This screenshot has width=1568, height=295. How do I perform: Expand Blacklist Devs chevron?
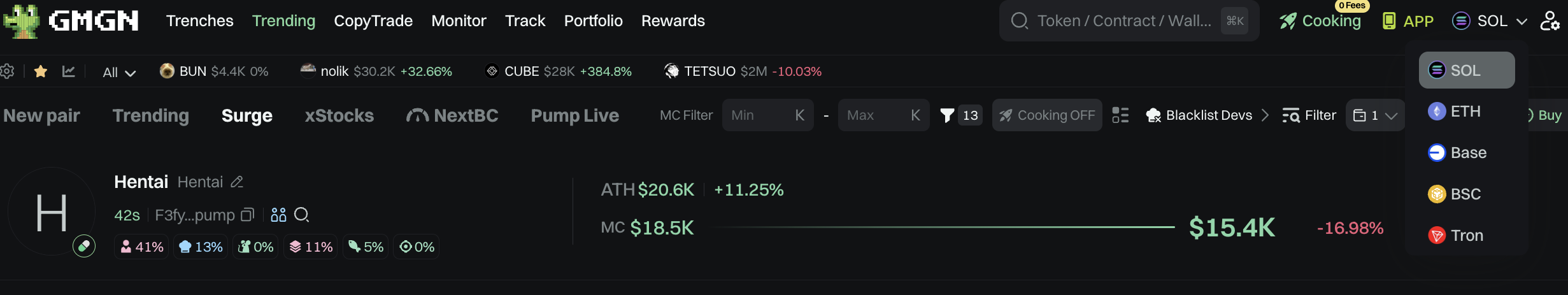tap(1265, 115)
